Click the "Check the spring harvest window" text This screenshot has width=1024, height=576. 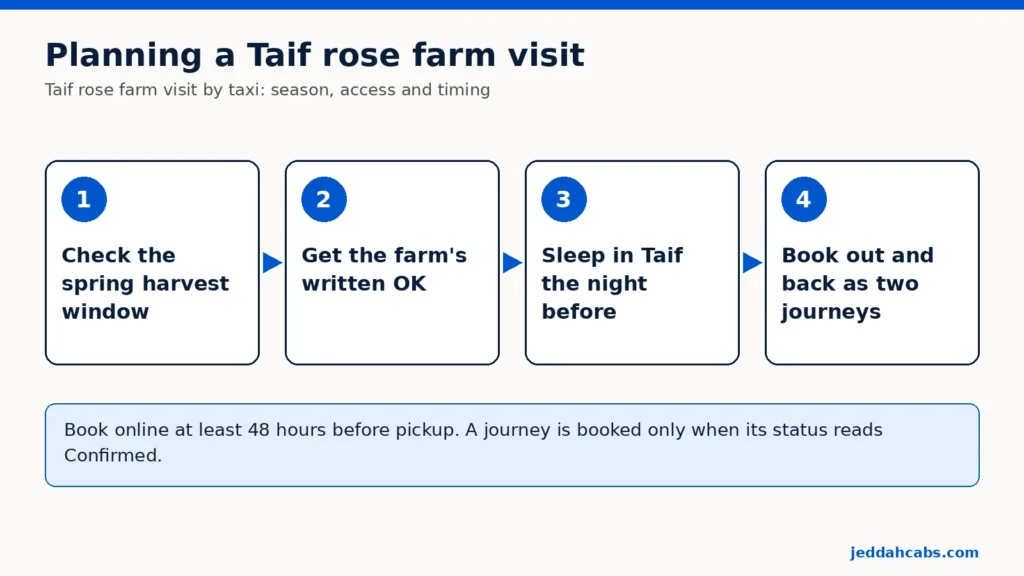pyautogui.click(x=145, y=283)
